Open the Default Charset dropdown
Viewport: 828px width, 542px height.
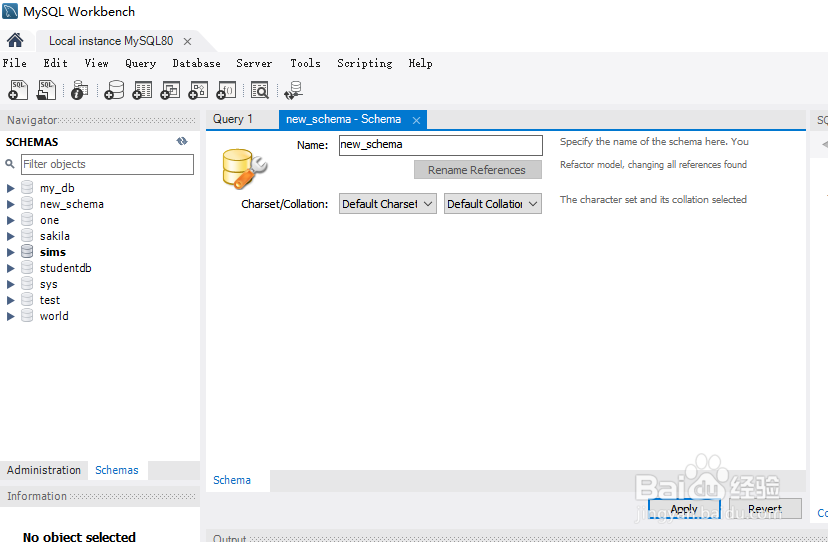388,203
